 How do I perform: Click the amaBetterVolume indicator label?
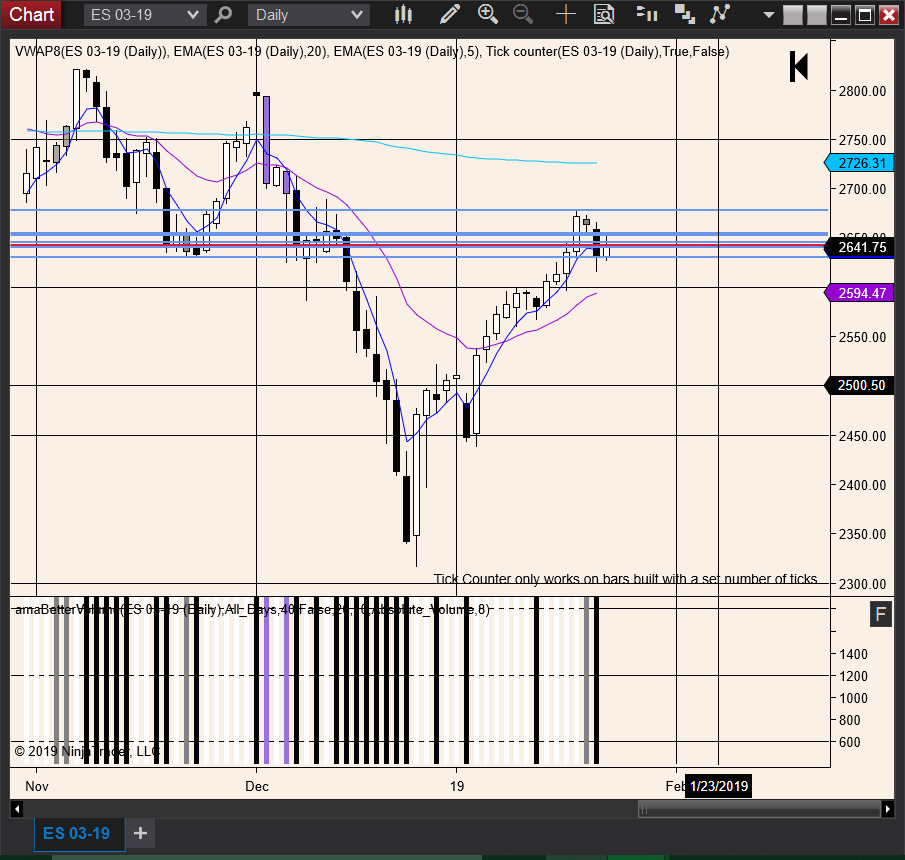pos(252,610)
